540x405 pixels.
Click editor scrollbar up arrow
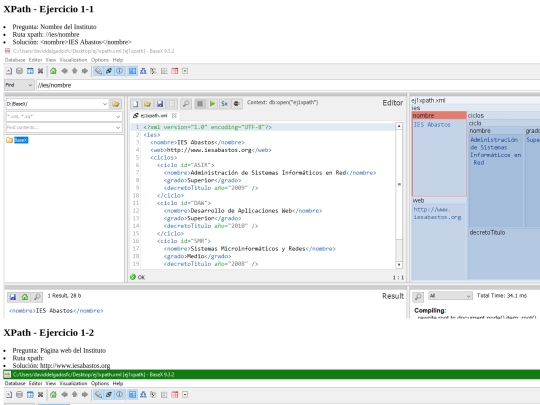tap(399, 126)
